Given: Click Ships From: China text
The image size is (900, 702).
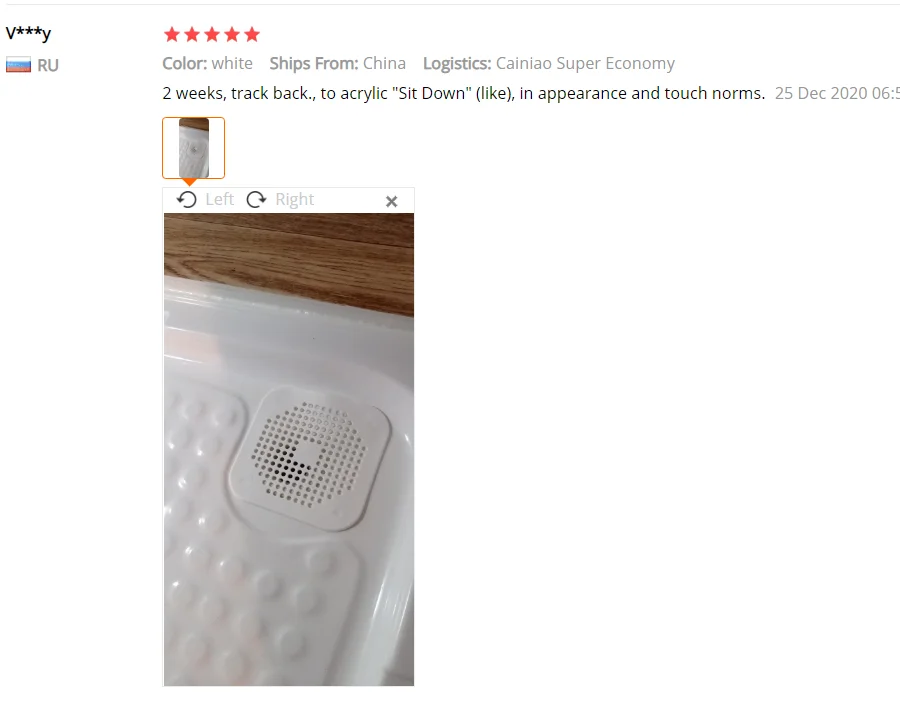Looking at the screenshot, I should [338, 63].
